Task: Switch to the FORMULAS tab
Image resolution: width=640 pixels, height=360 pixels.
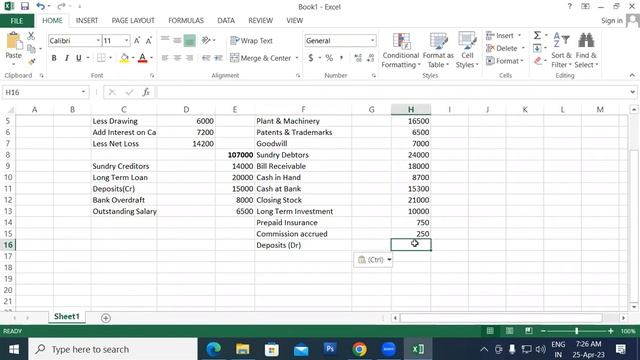Action: pyautogui.click(x=186, y=20)
